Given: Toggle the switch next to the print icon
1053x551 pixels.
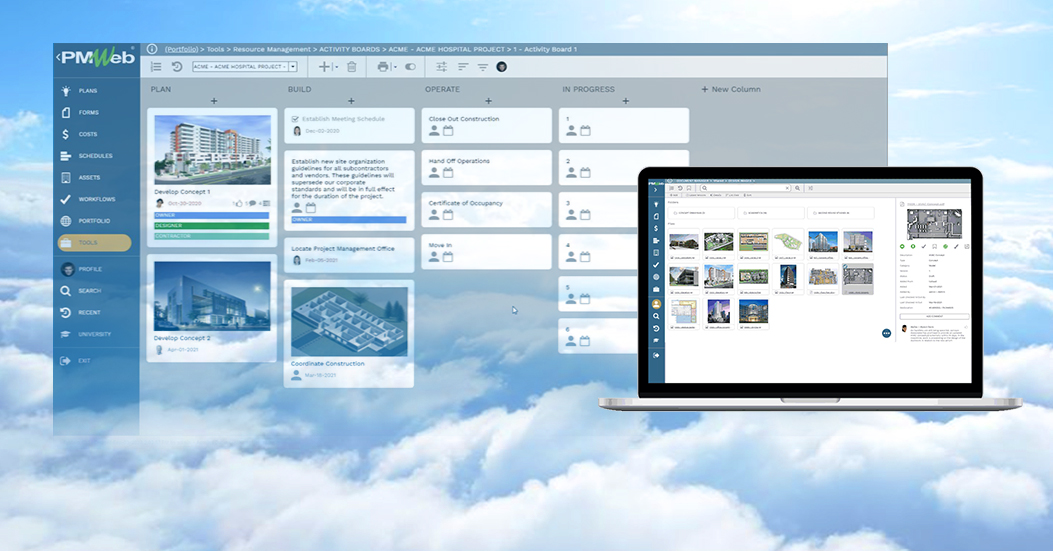Looking at the screenshot, I should 410,67.
